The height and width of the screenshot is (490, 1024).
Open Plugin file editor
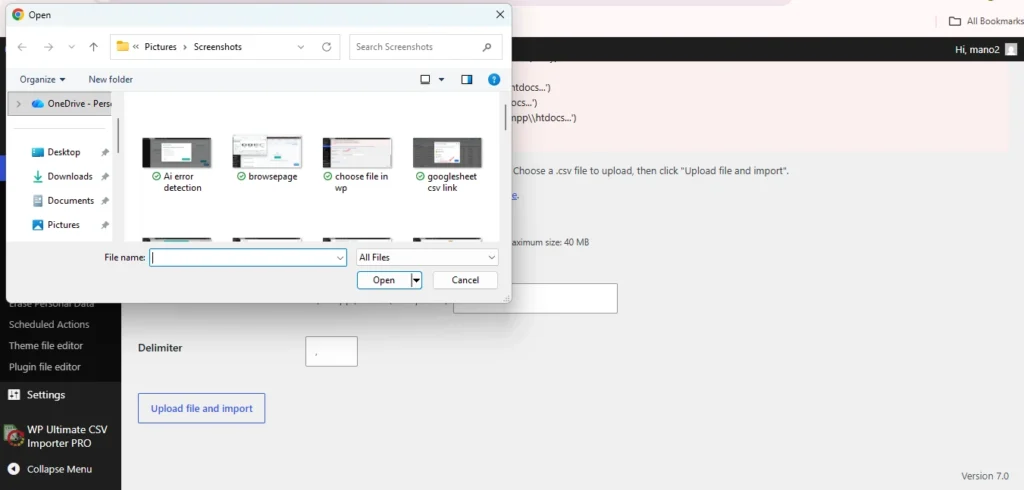tap(44, 367)
